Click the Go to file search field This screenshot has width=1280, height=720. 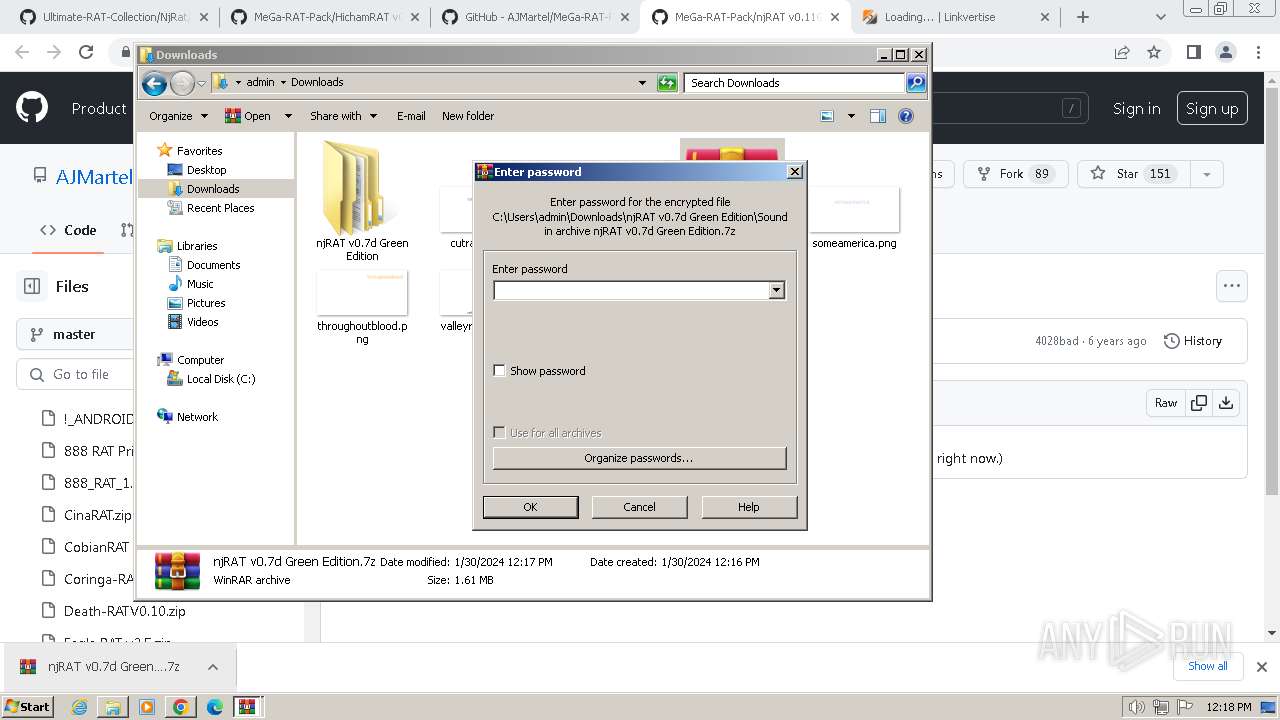click(75, 374)
